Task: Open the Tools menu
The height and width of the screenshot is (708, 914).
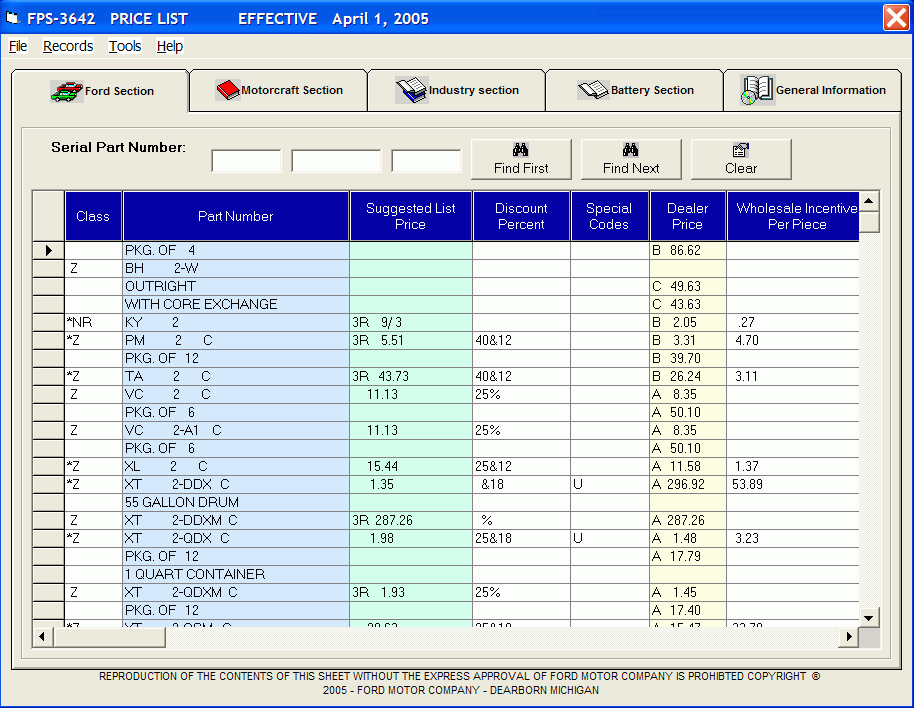Action: point(125,46)
